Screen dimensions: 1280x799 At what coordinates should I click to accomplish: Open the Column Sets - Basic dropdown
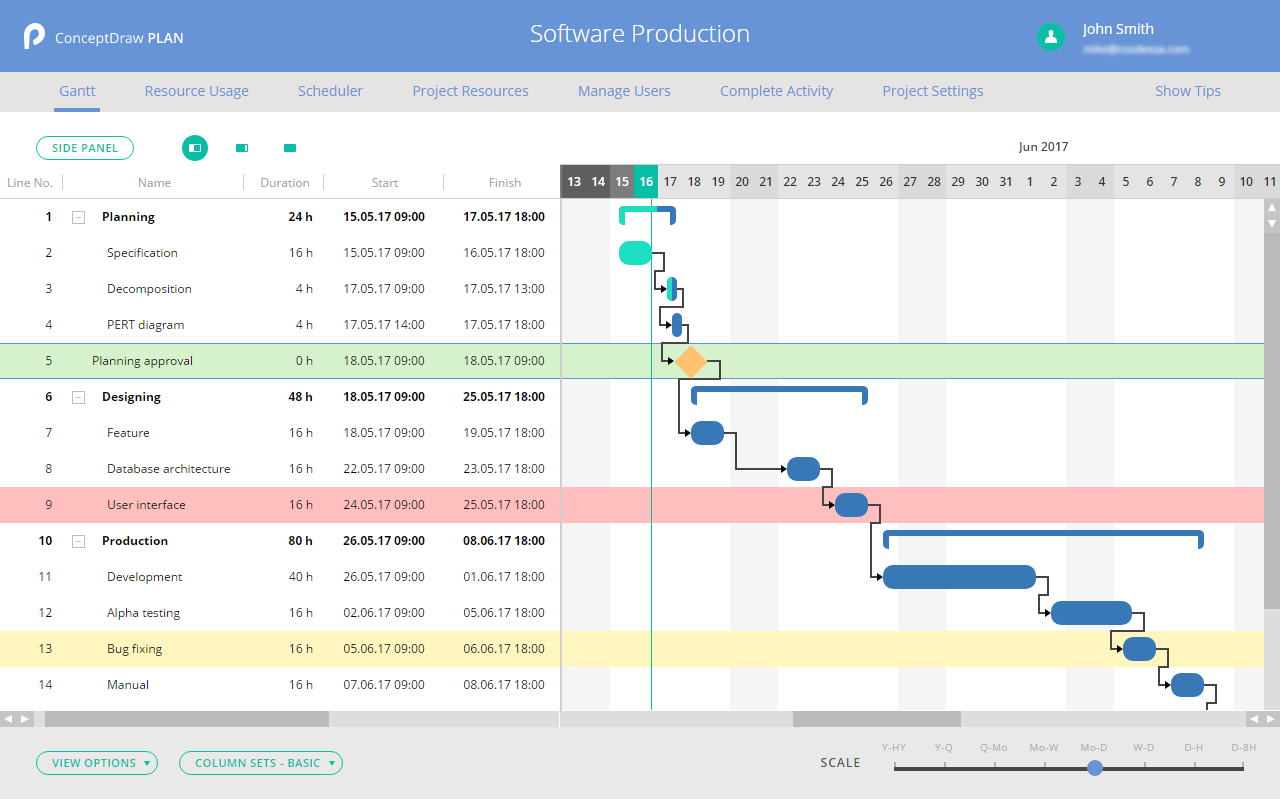pyautogui.click(x=260, y=763)
